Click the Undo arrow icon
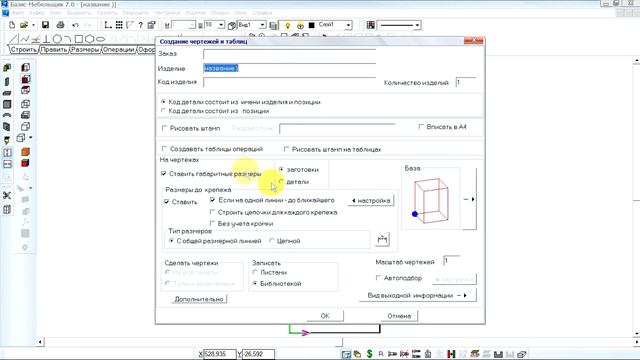This screenshot has width=640, height=360. 75,25
